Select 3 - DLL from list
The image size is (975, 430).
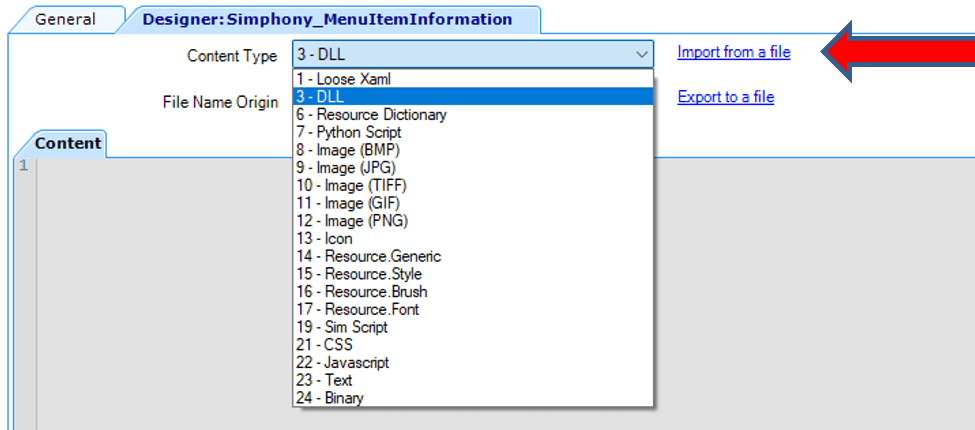[x=320, y=96]
